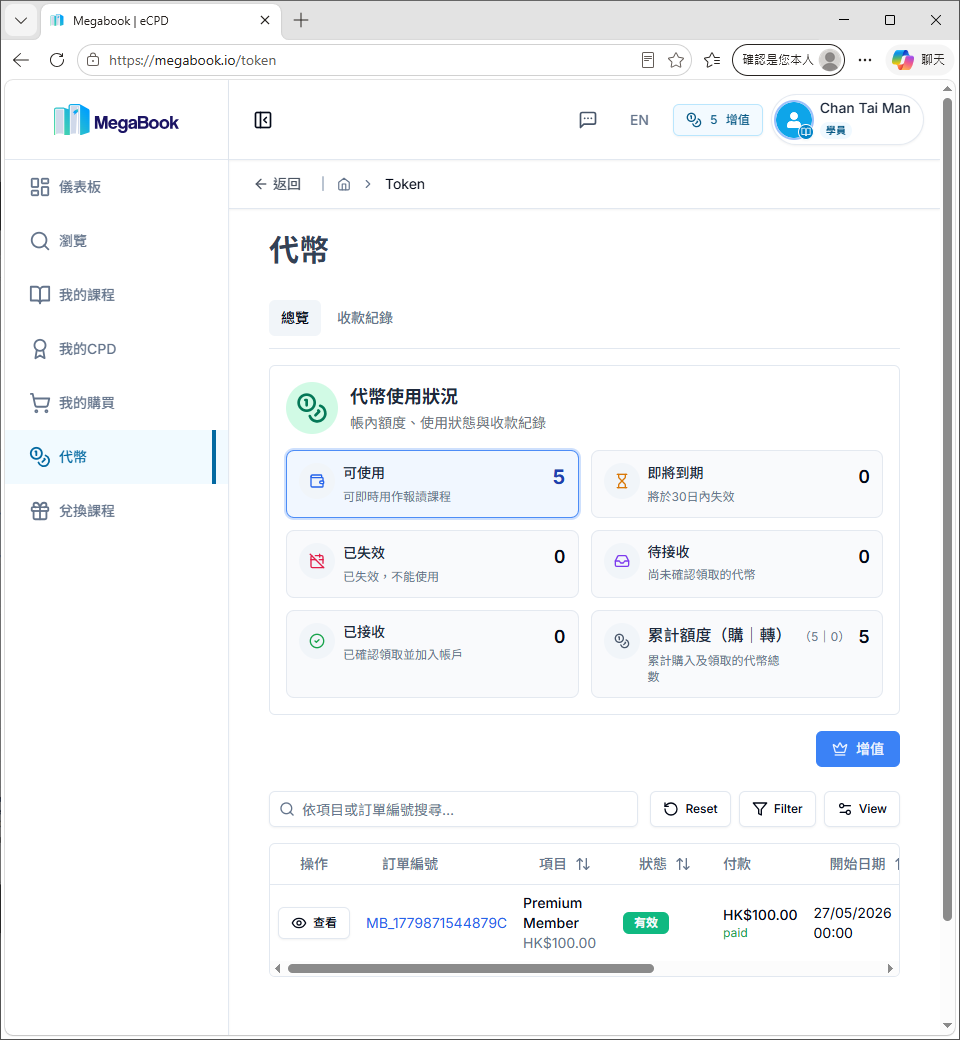Image resolution: width=960 pixels, height=1040 pixels.
Task: Click the blue 增值 top-up button
Action: click(x=857, y=749)
